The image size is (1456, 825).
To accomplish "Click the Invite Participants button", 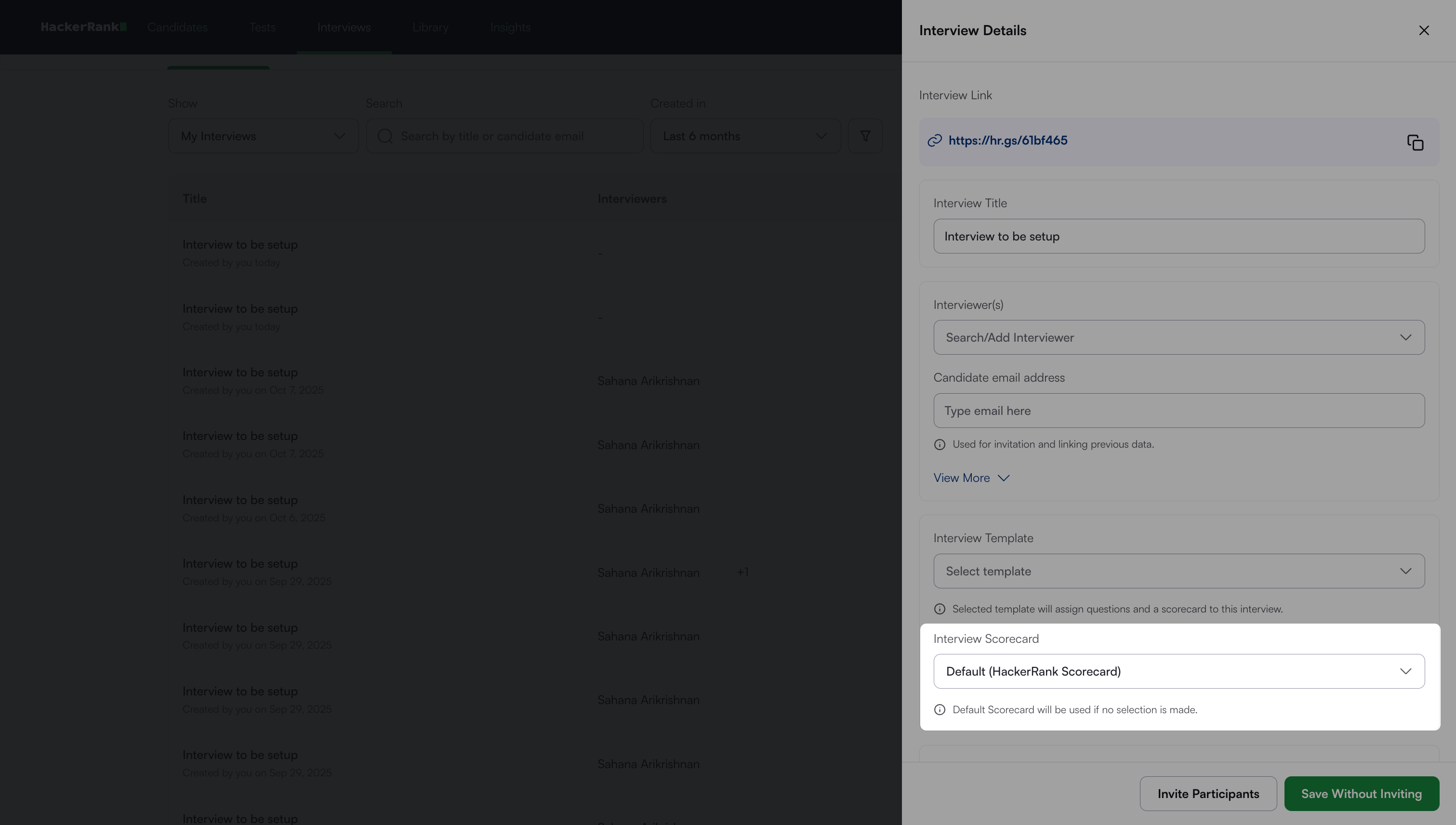I will click(1208, 794).
